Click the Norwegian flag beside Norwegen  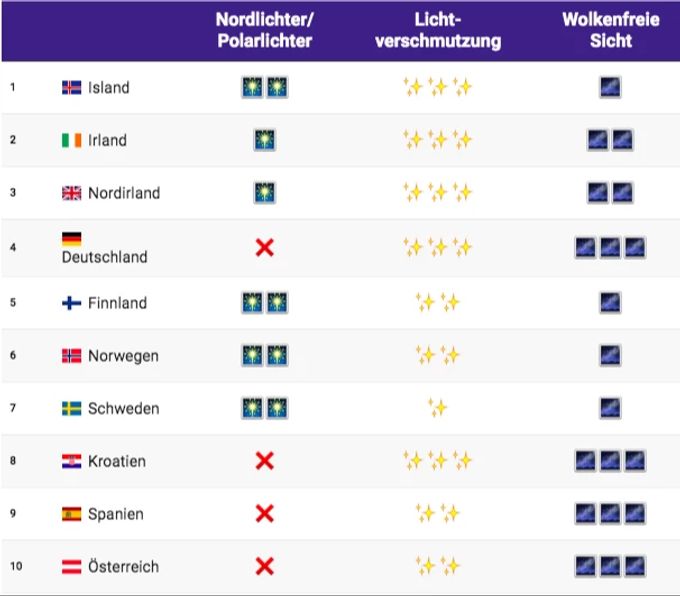(x=72, y=356)
